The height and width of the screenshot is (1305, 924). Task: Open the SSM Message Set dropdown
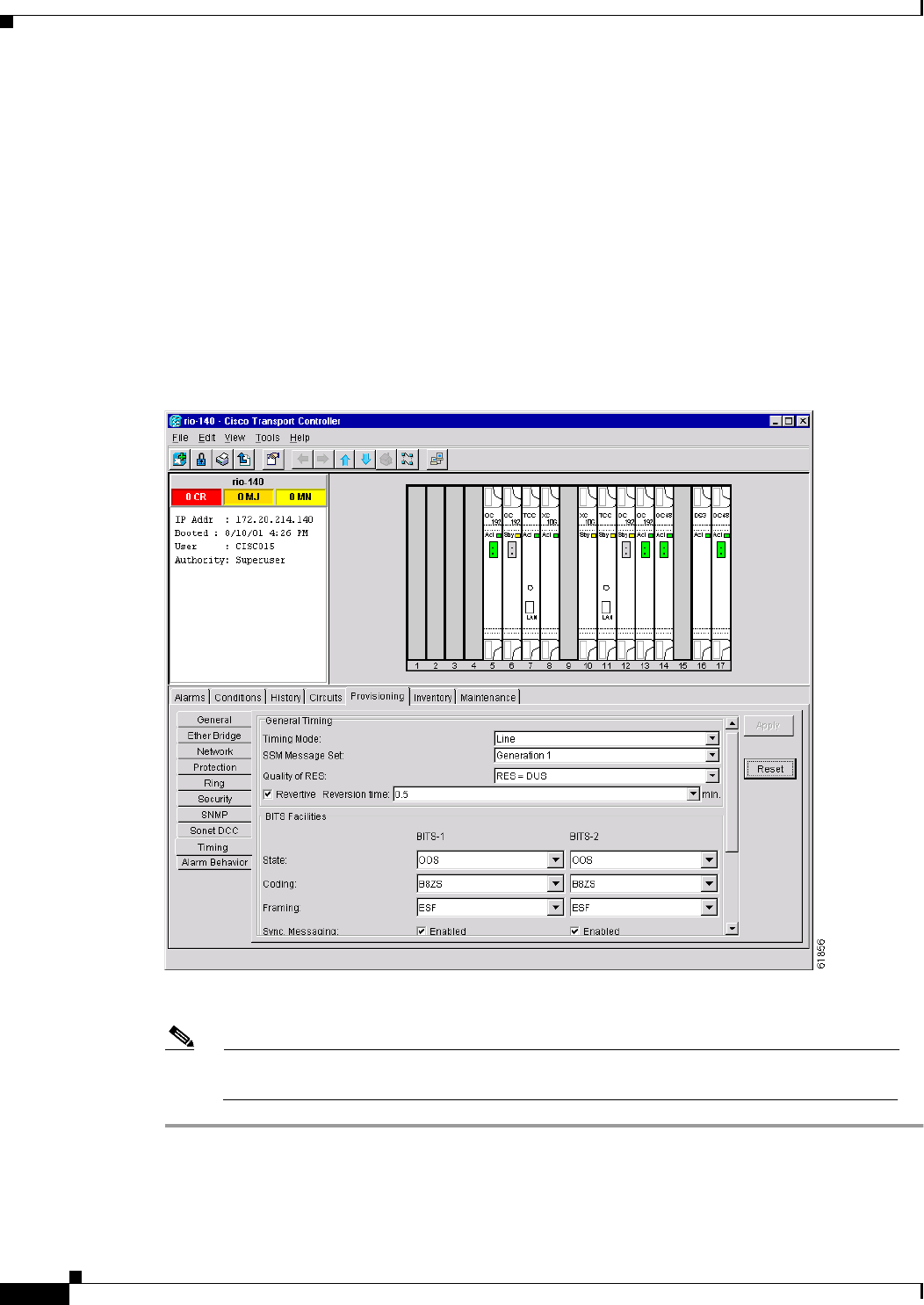tap(712, 756)
